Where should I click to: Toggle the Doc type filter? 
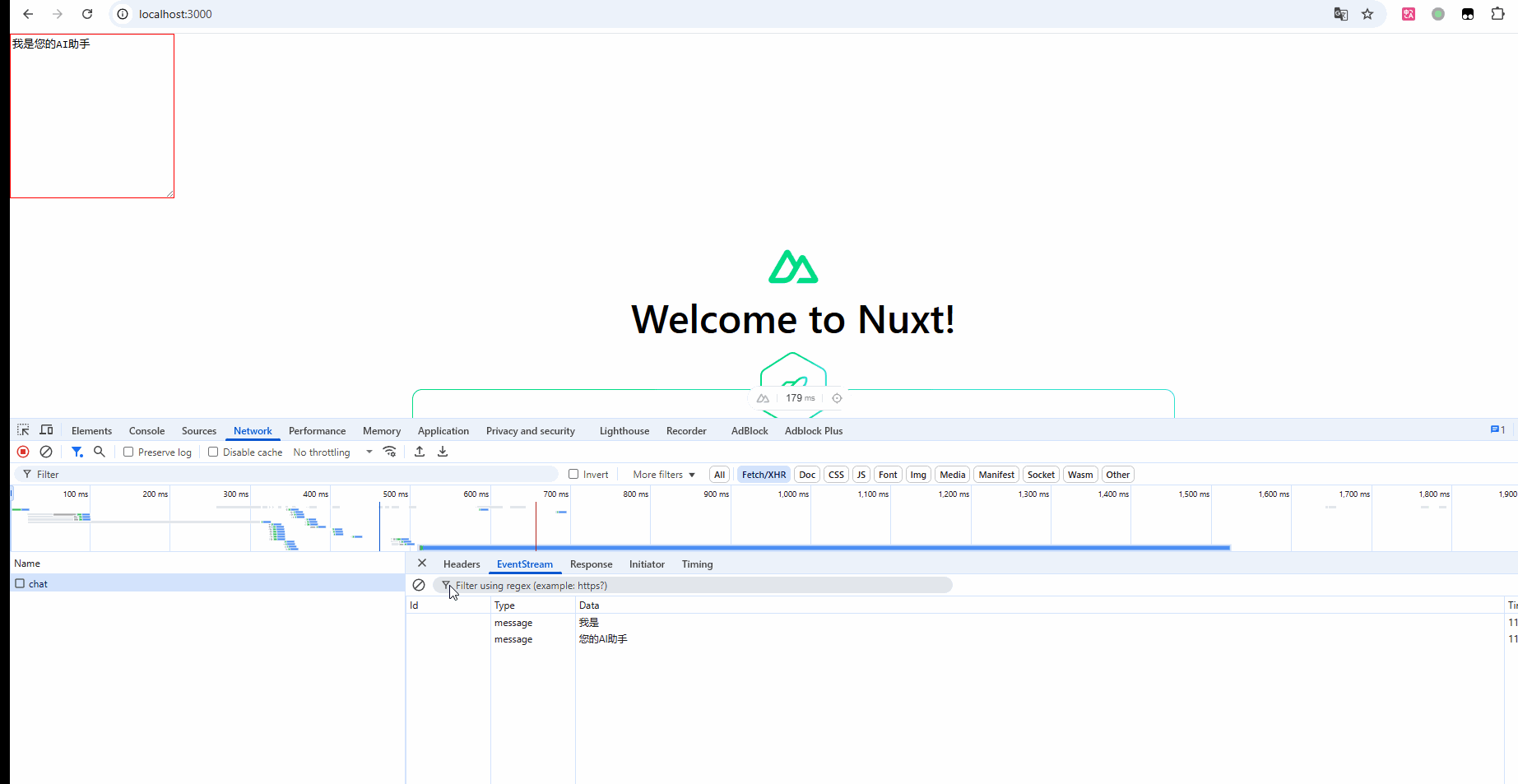[x=807, y=475]
